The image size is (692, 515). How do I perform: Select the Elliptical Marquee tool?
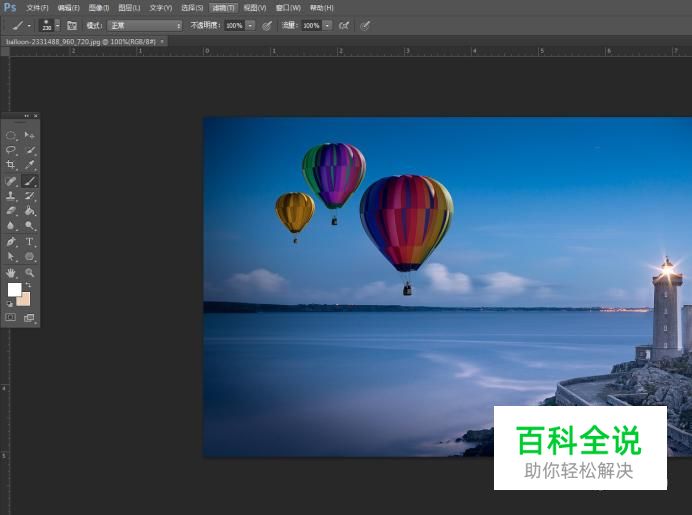(x=11, y=135)
